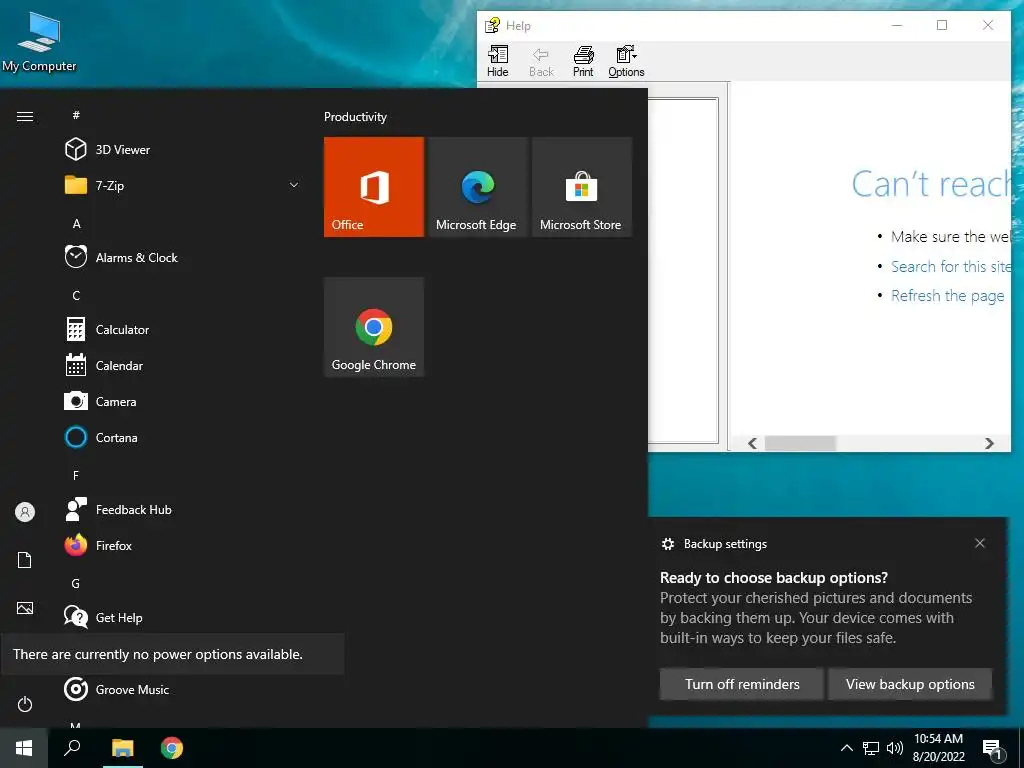Click Back in the Help toolbar
The height and width of the screenshot is (768, 1024).
(x=541, y=61)
